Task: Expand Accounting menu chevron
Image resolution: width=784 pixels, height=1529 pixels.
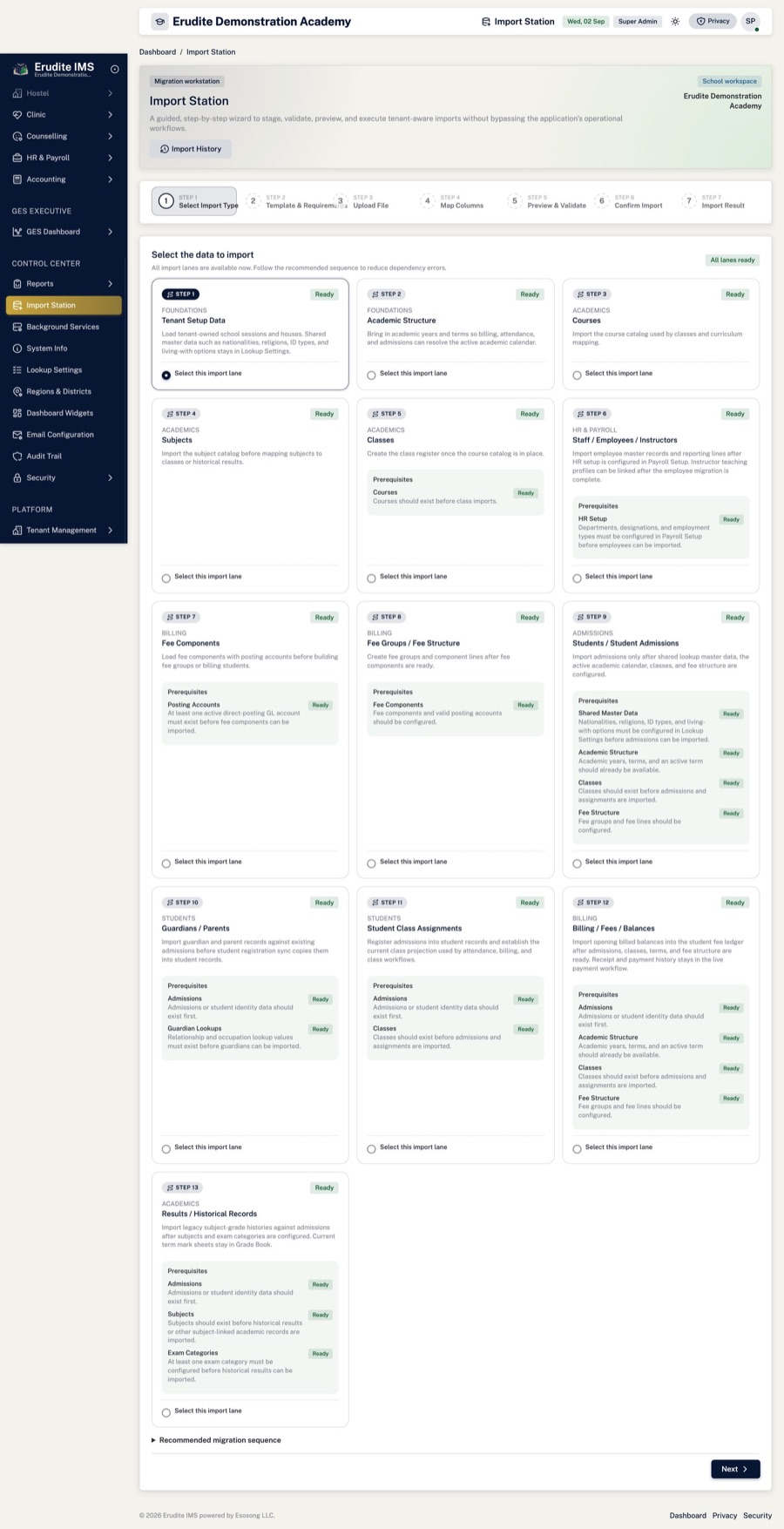Action: point(110,179)
